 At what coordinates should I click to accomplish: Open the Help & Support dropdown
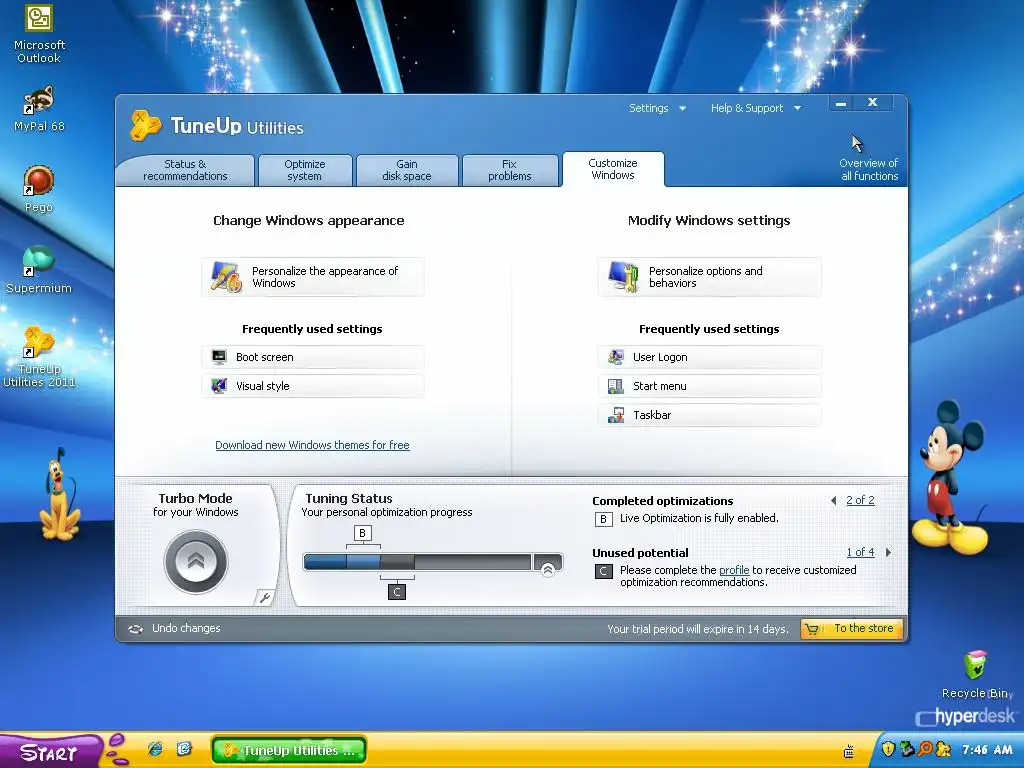pyautogui.click(x=756, y=108)
